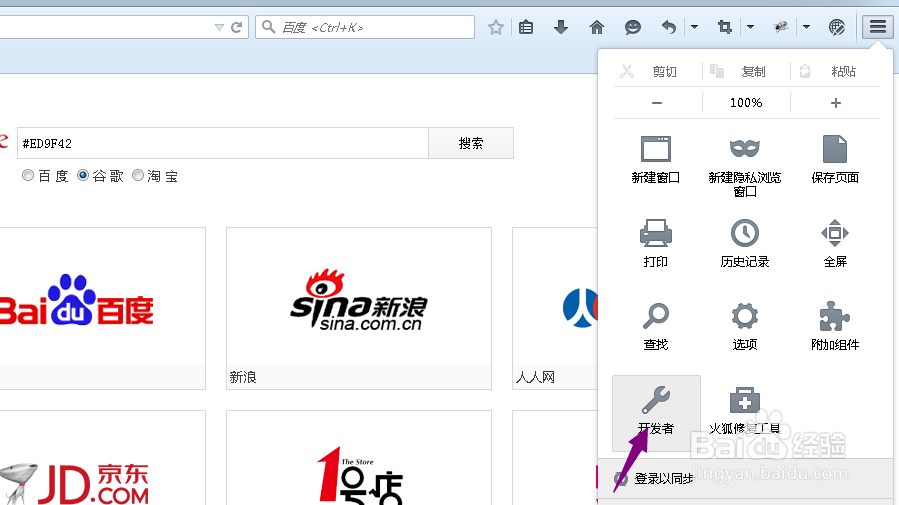Open a new private browsing window
Image resolution: width=899 pixels, height=505 pixels.
point(745,166)
